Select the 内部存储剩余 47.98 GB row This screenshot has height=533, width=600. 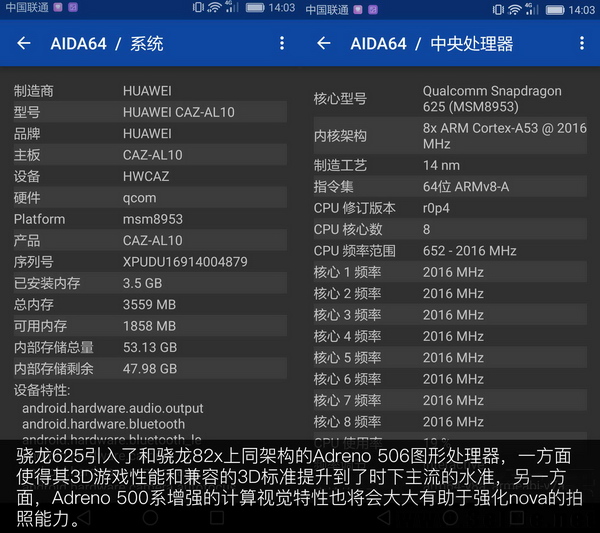pyautogui.click(x=150, y=369)
